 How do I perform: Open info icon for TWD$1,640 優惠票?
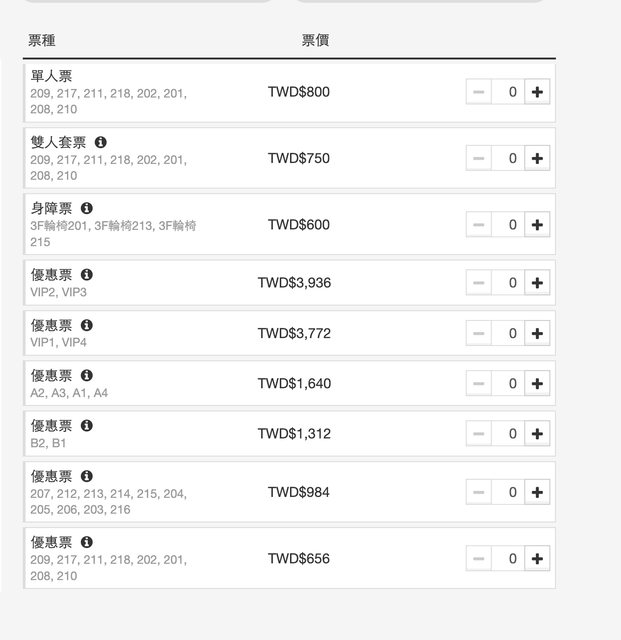(87, 376)
